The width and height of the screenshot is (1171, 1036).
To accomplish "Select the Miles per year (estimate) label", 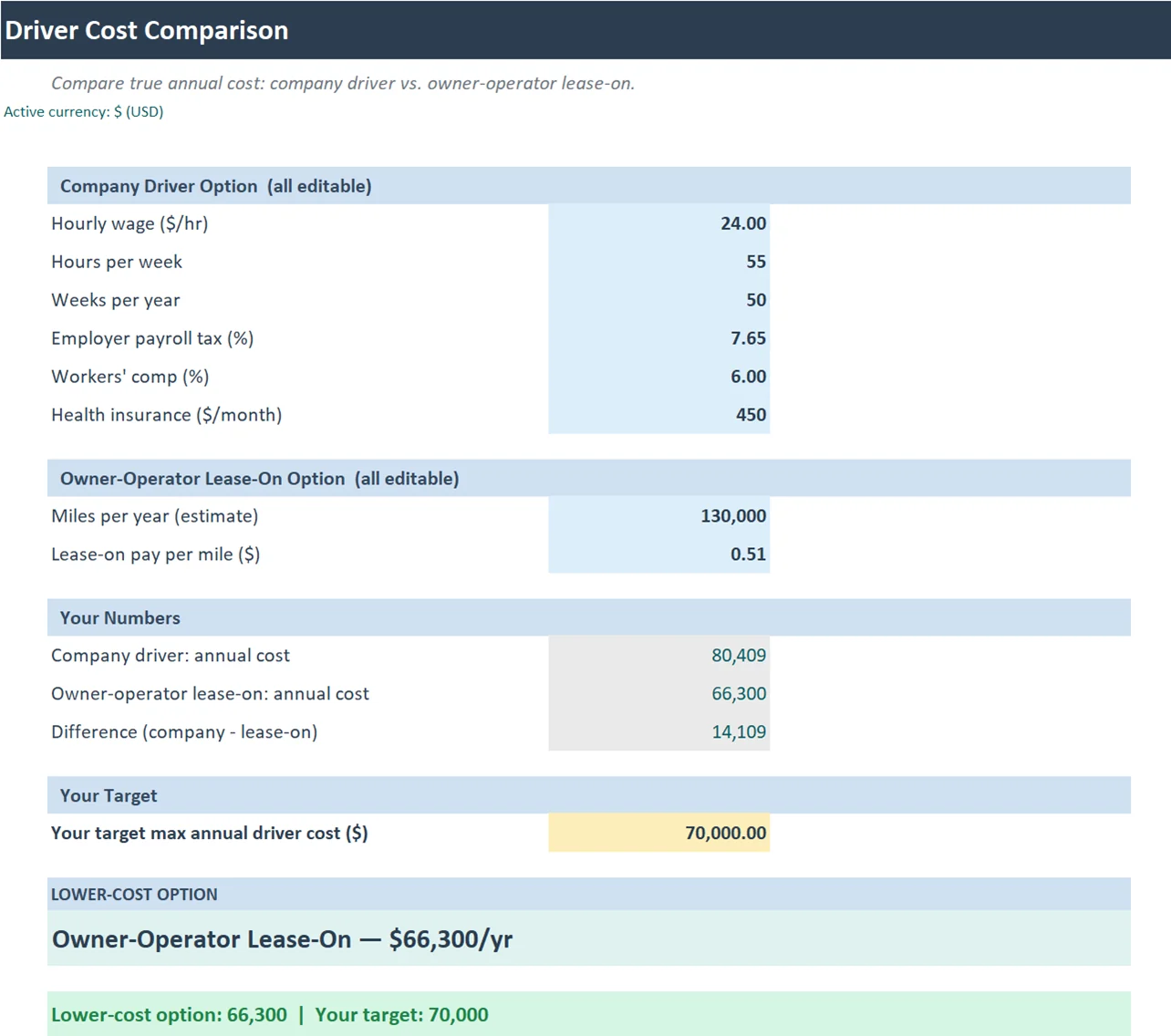I will [155, 516].
